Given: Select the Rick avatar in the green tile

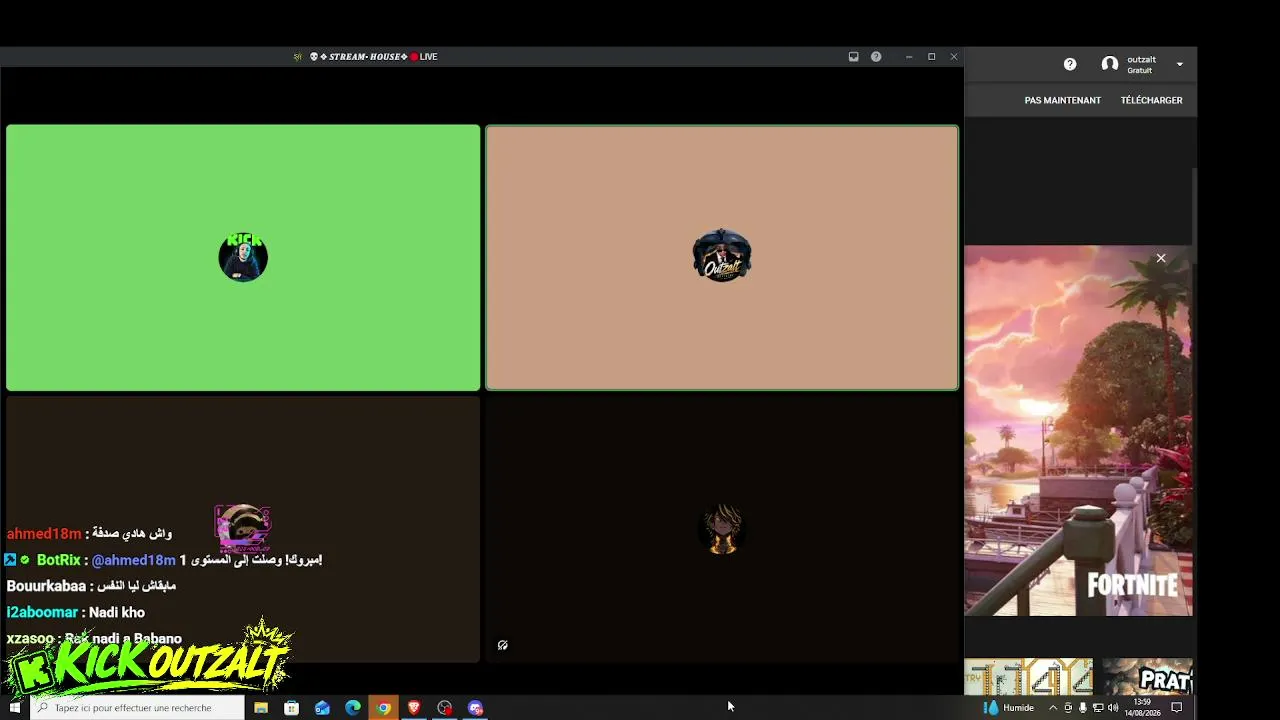Looking at the screenshot, I should pyautogui.click(x=243, y=257).
